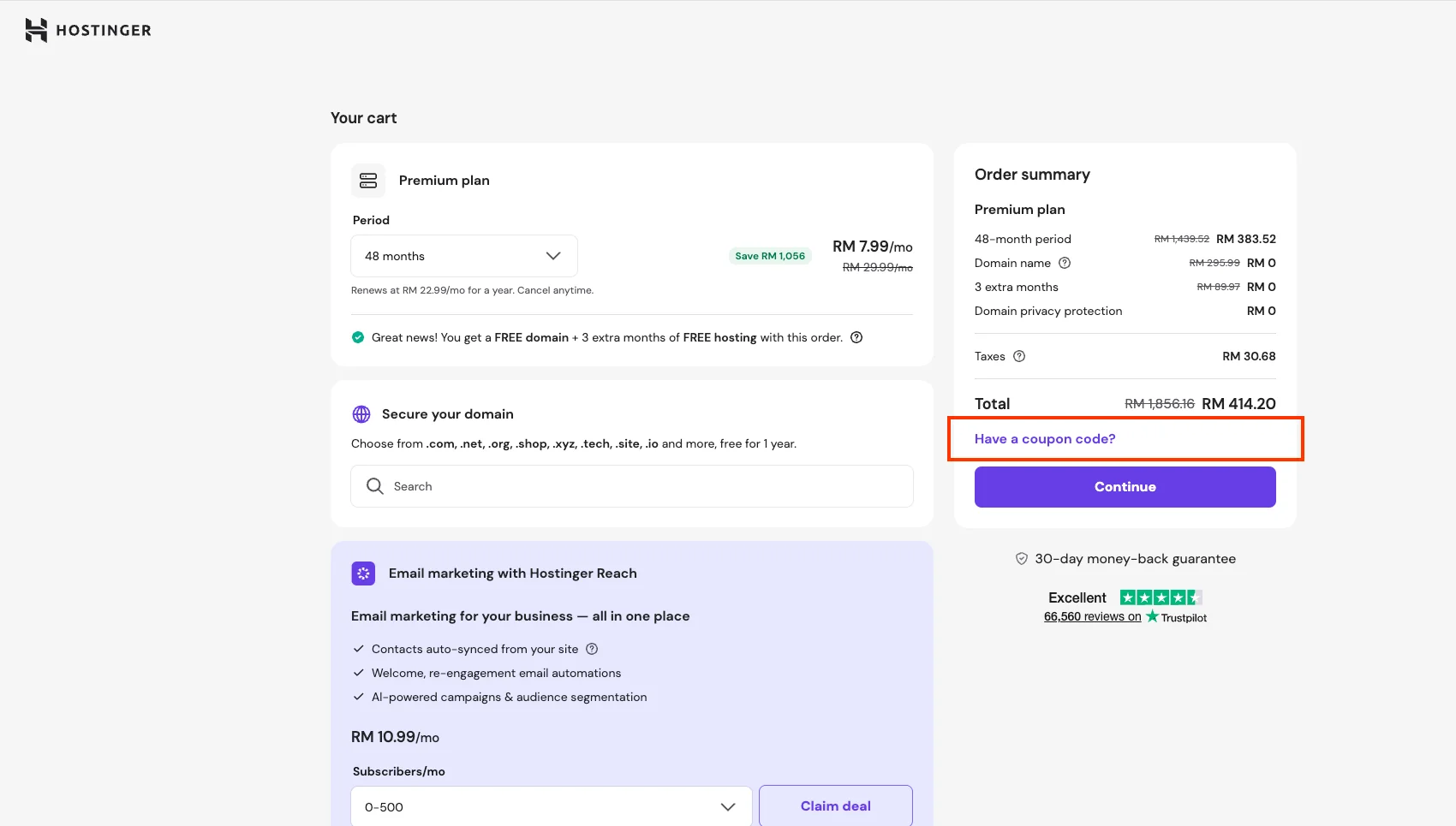Click the Claim deal button
This screenshot has width=1456, height=826.
pos(836,806)
